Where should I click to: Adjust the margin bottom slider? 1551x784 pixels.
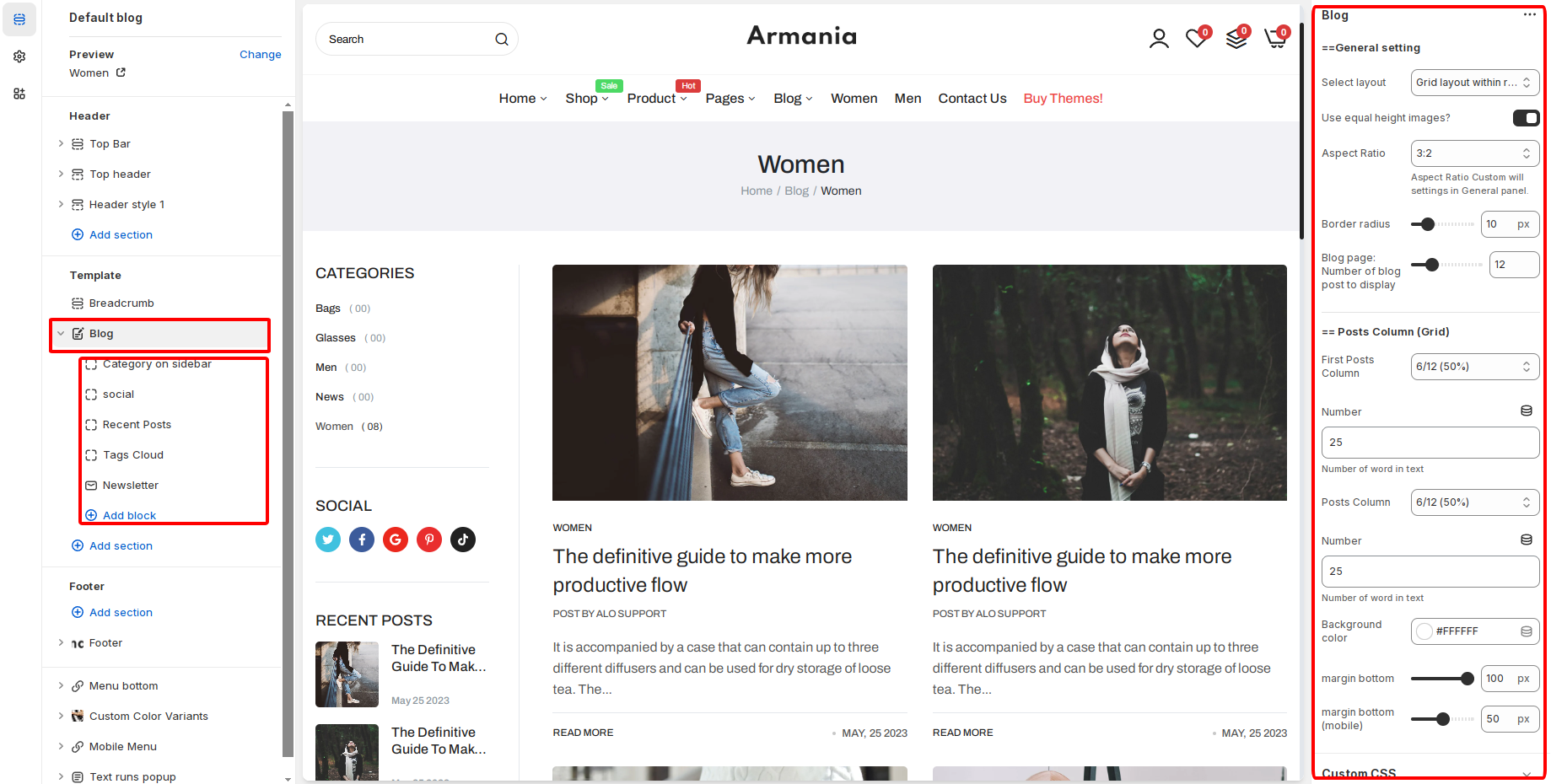[1467, 679]
